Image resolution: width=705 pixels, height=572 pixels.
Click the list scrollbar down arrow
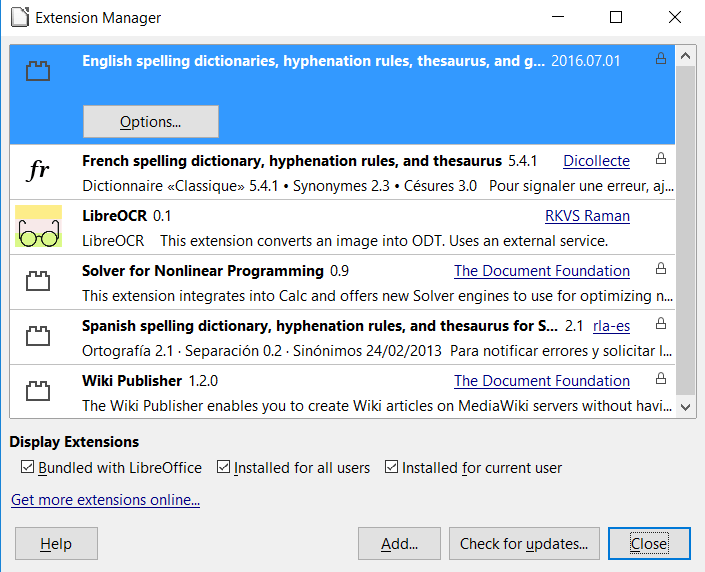pyautogui.click(x=685, y=407)
